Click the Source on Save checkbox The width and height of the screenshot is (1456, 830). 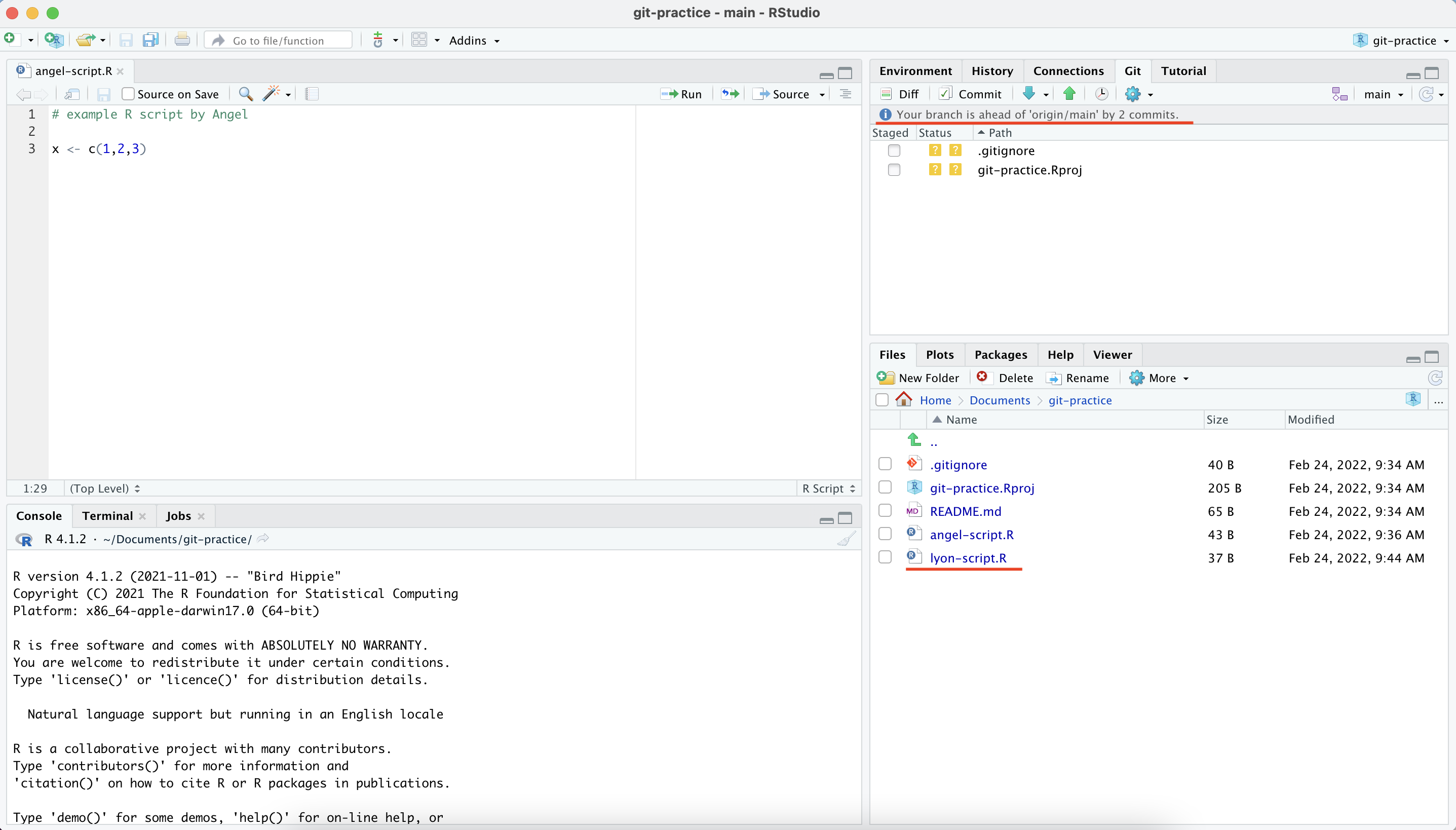tap(127, 94)
